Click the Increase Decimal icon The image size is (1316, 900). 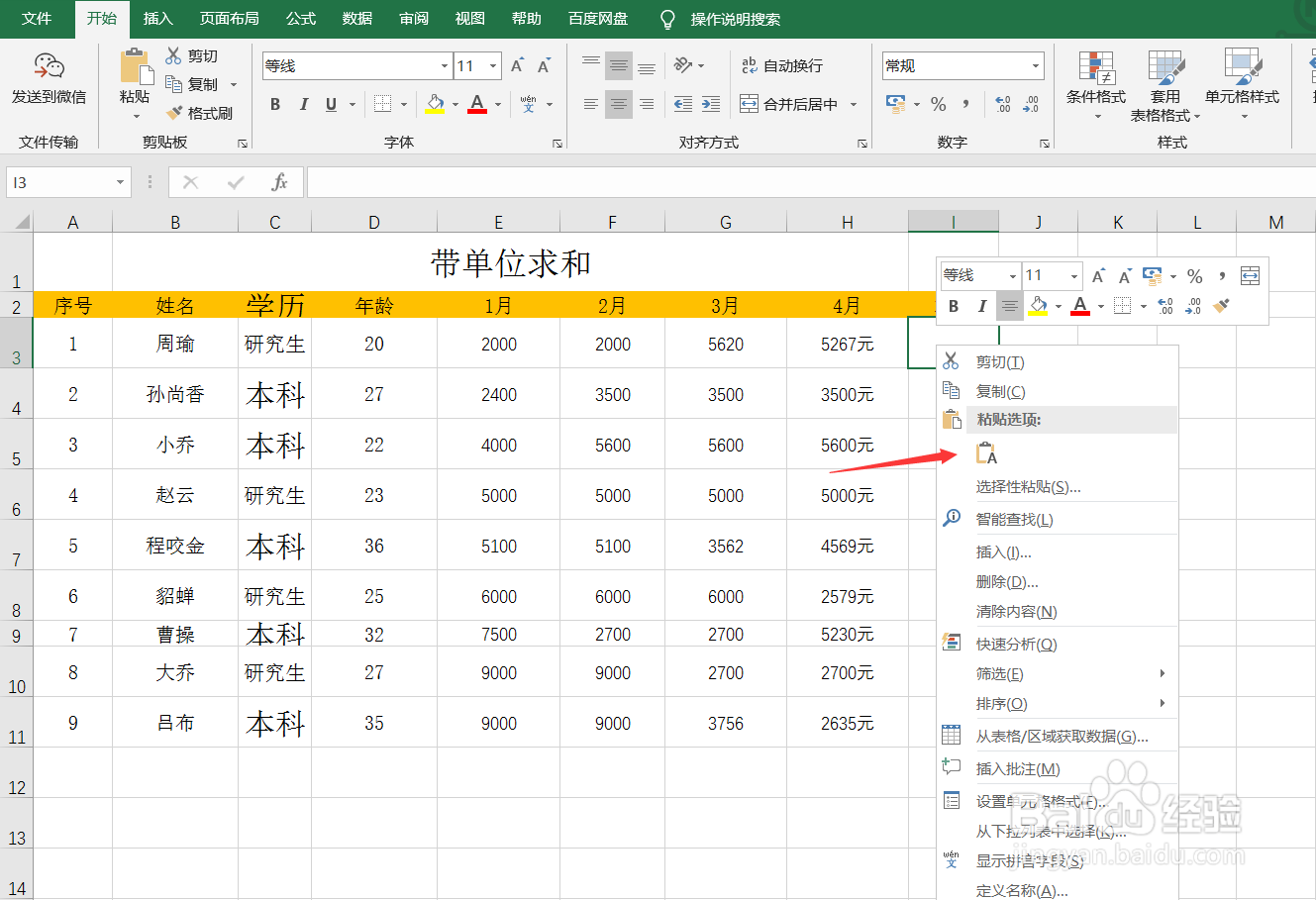click(x=1003, y=102)
